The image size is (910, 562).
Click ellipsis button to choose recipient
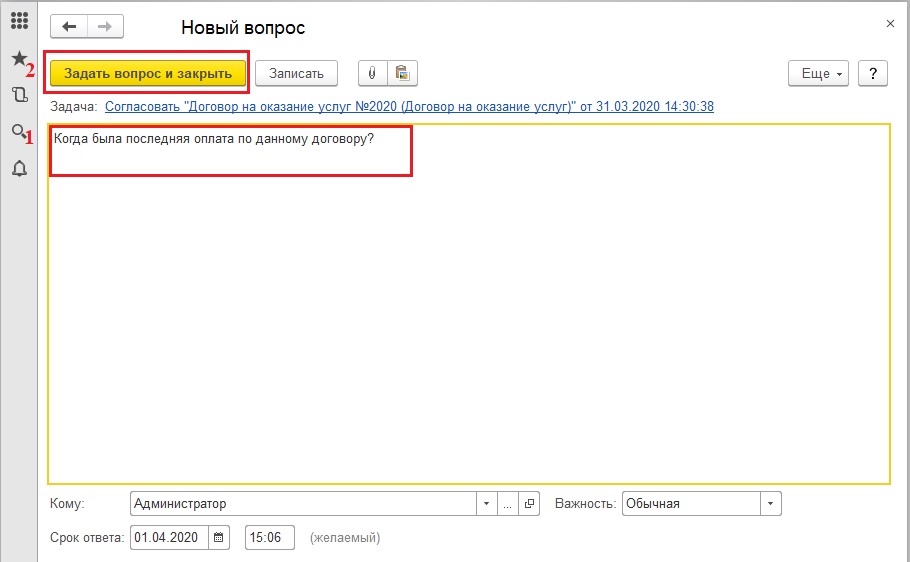click(508, 504)
